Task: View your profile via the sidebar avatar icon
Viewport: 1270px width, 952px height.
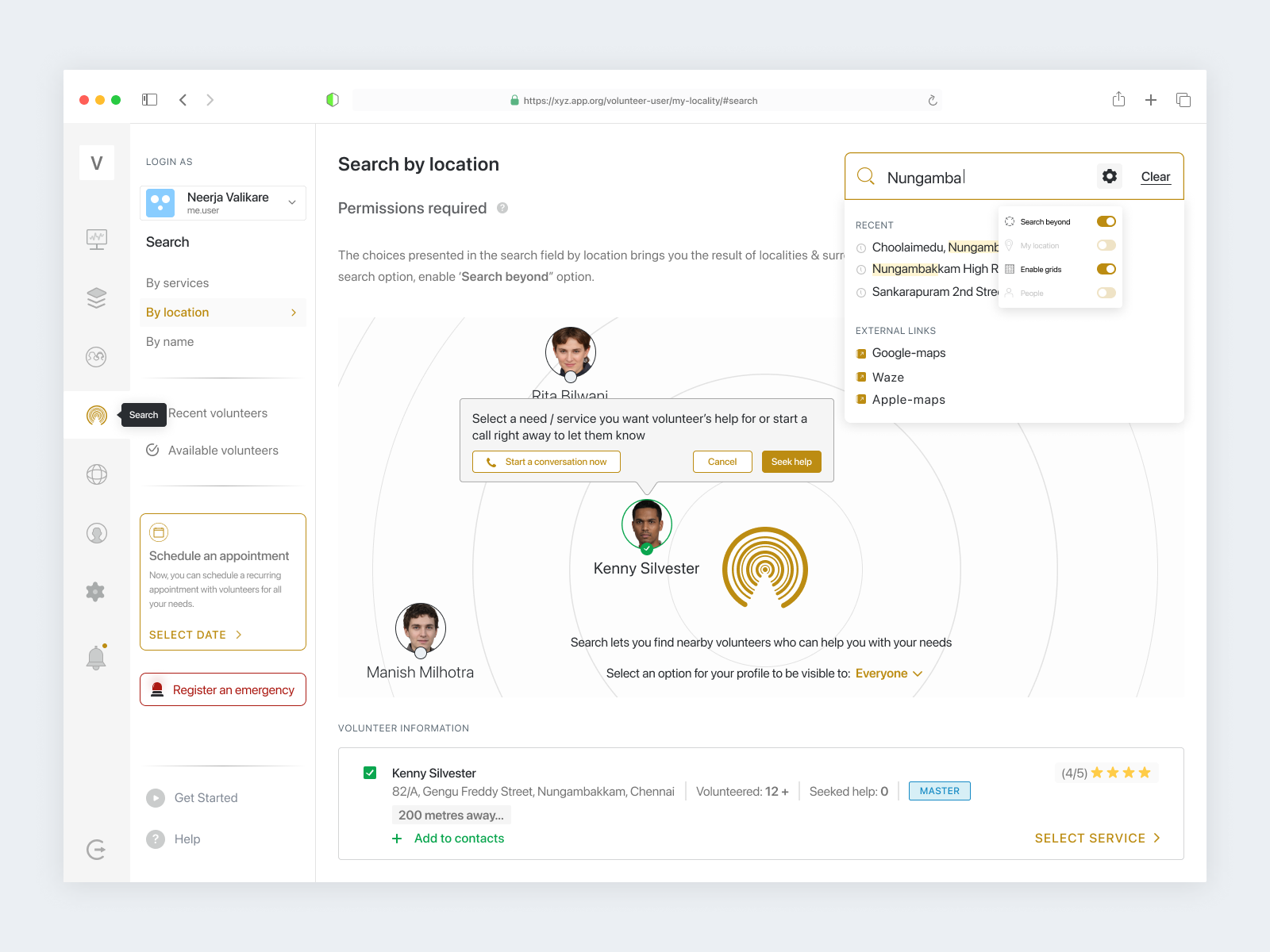Action: tap(96, 533)
